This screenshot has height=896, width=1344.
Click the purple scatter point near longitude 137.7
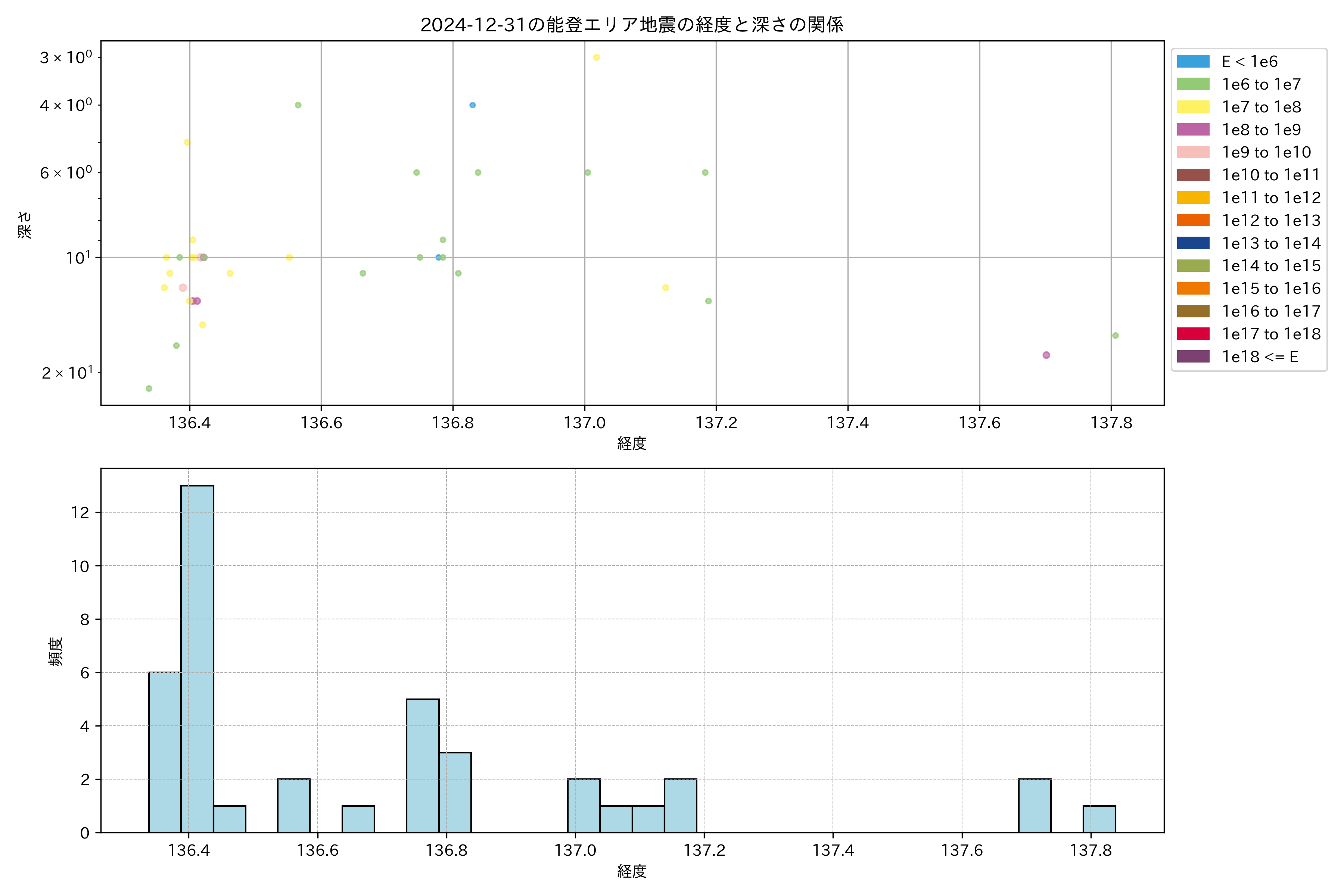(x=1046, y=355)
